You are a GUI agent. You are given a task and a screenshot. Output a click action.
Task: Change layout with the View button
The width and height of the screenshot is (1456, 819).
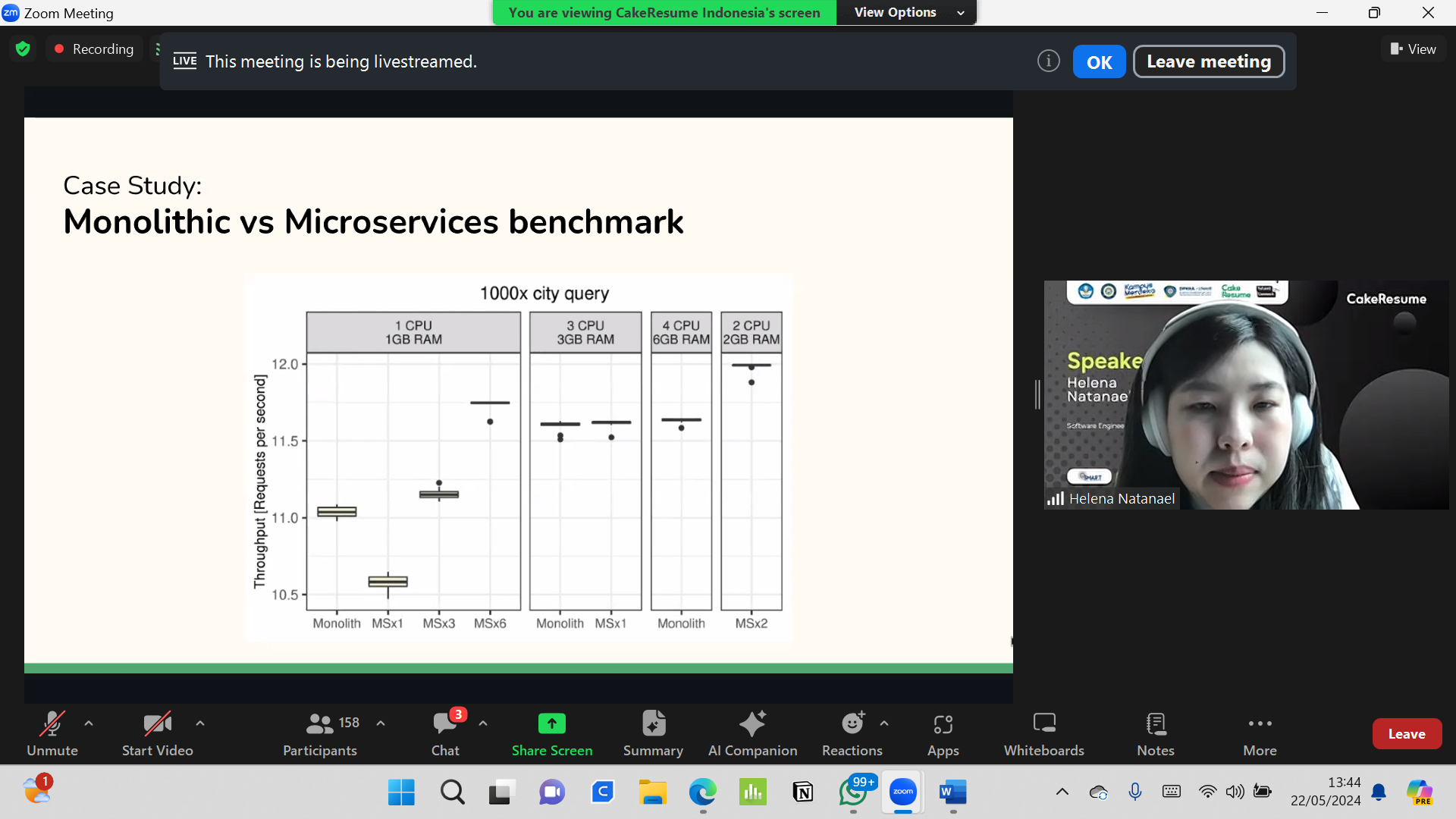1413,49
